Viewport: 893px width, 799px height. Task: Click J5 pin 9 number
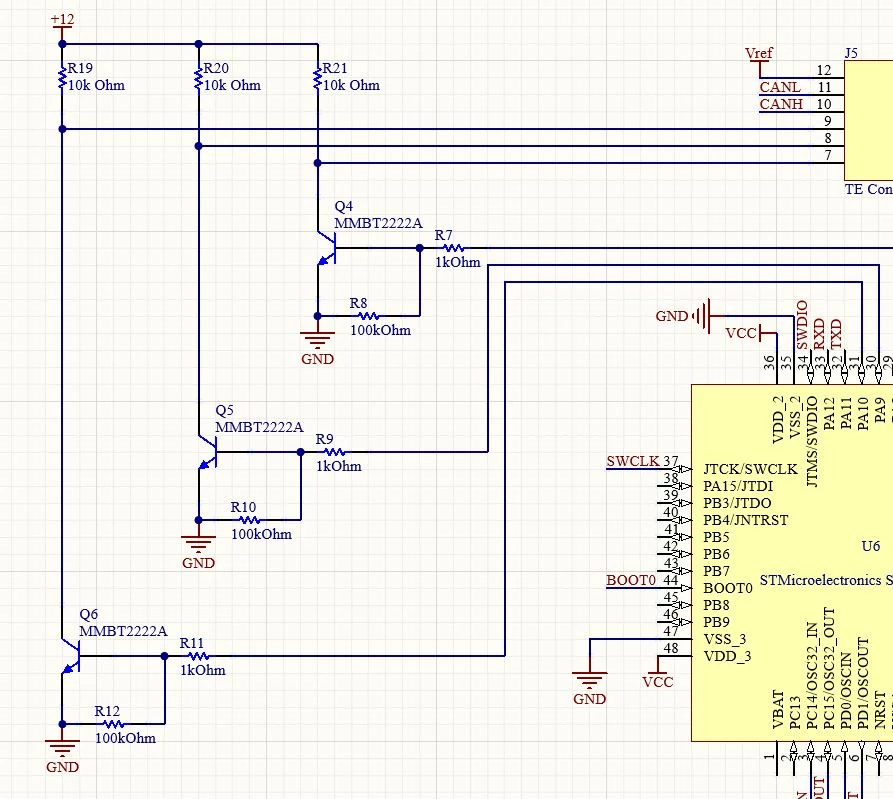click(x=828, y=121)
